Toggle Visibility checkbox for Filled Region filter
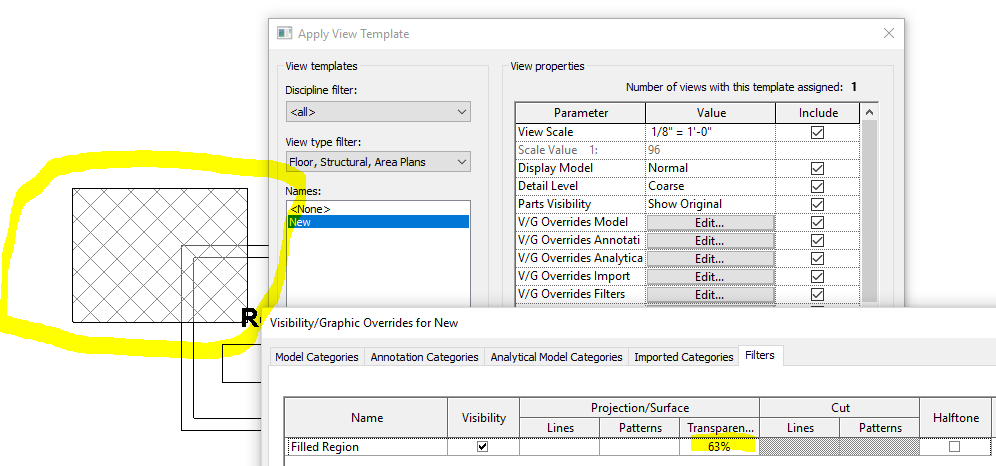This screenshot has height=466, width=996. click(484, 447)
